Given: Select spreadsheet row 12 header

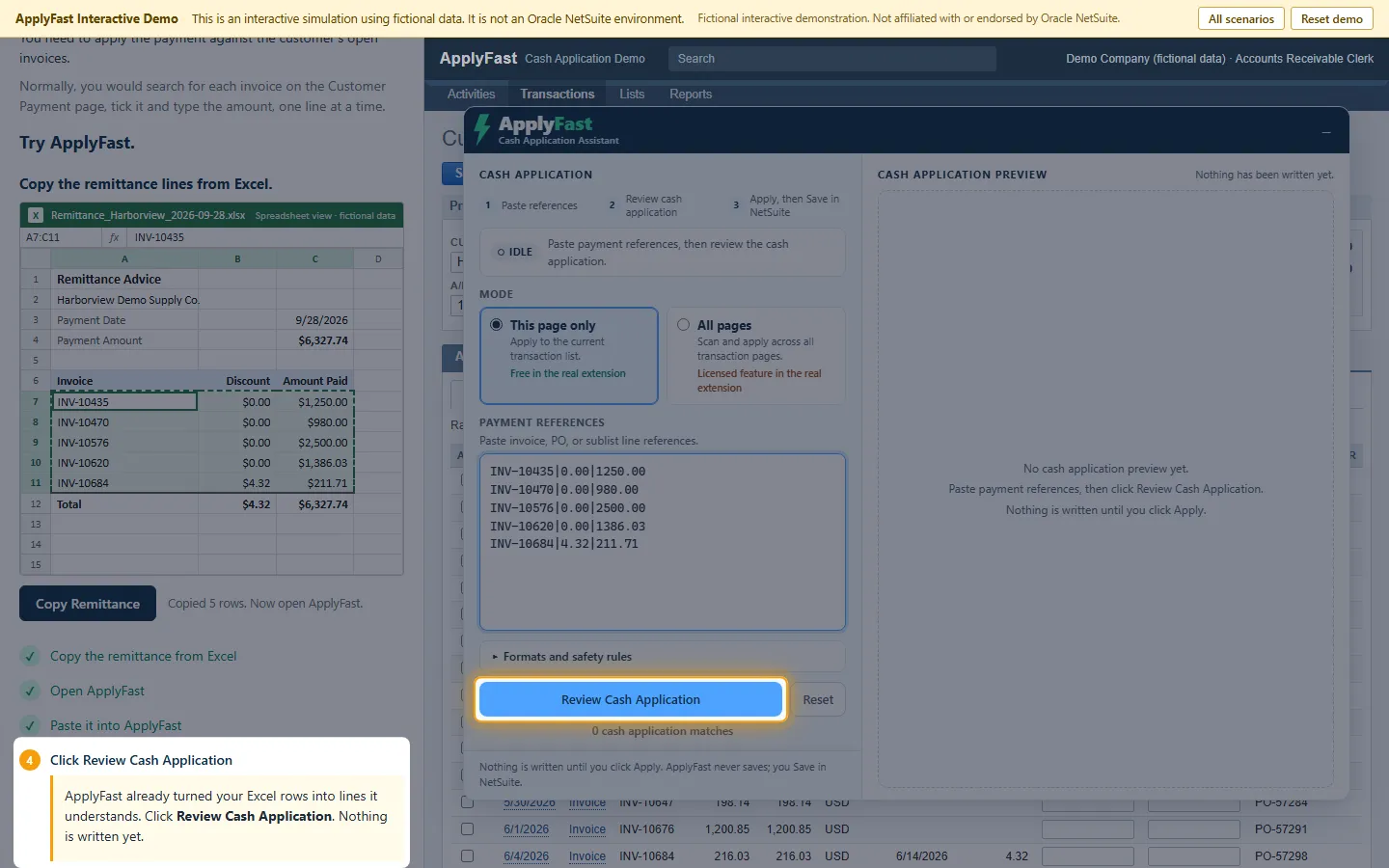Looking at the screenshot, I should click(x=36, y=504).
